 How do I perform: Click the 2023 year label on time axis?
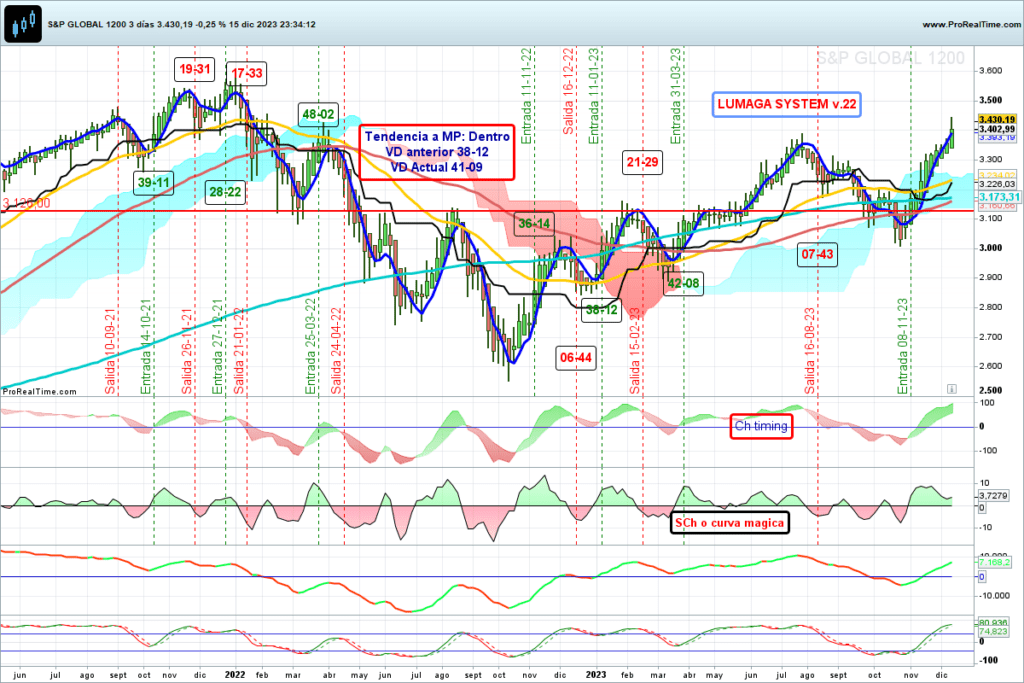coord(596,675)
